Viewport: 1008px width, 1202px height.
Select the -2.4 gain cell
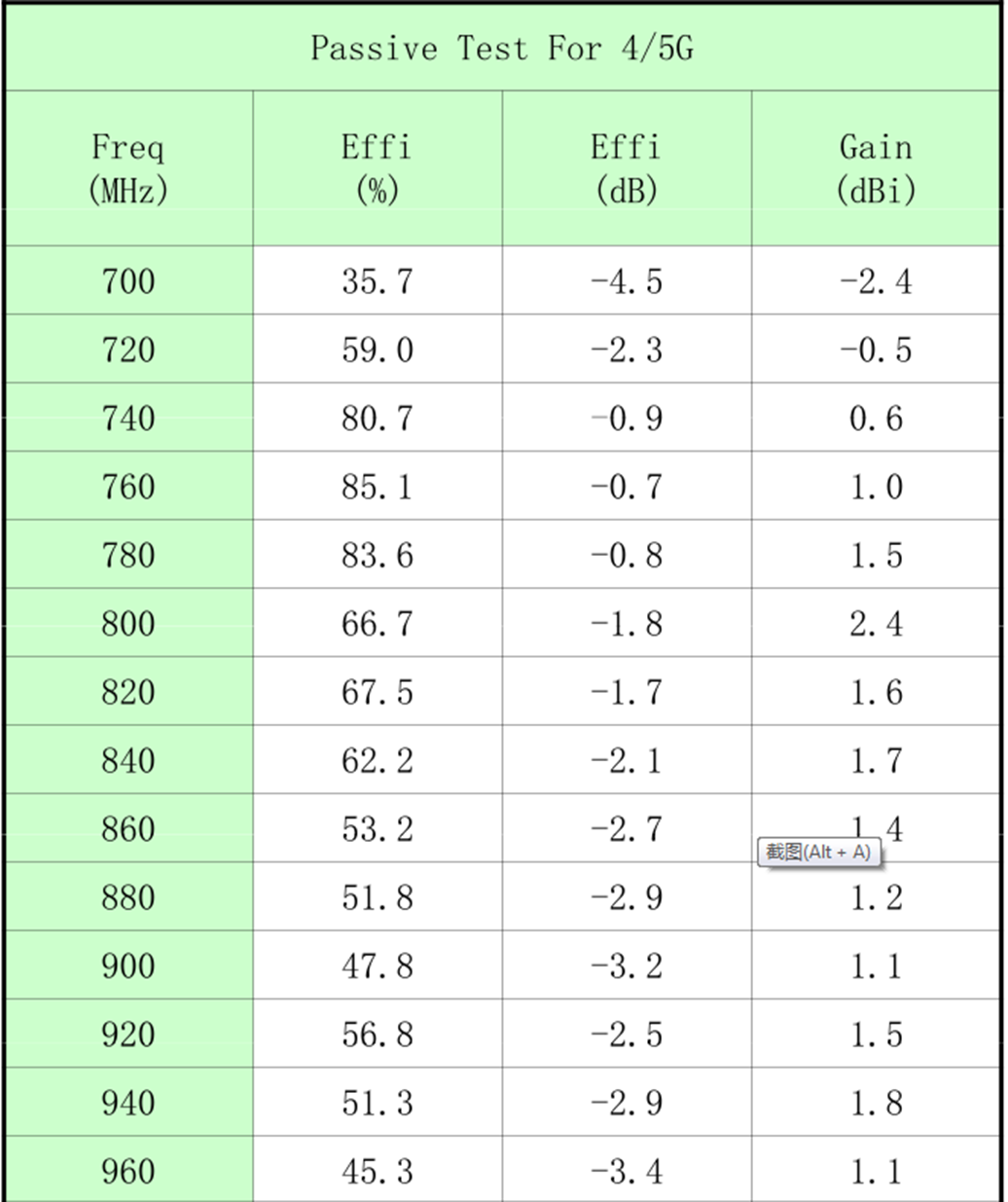pos(876,281)
